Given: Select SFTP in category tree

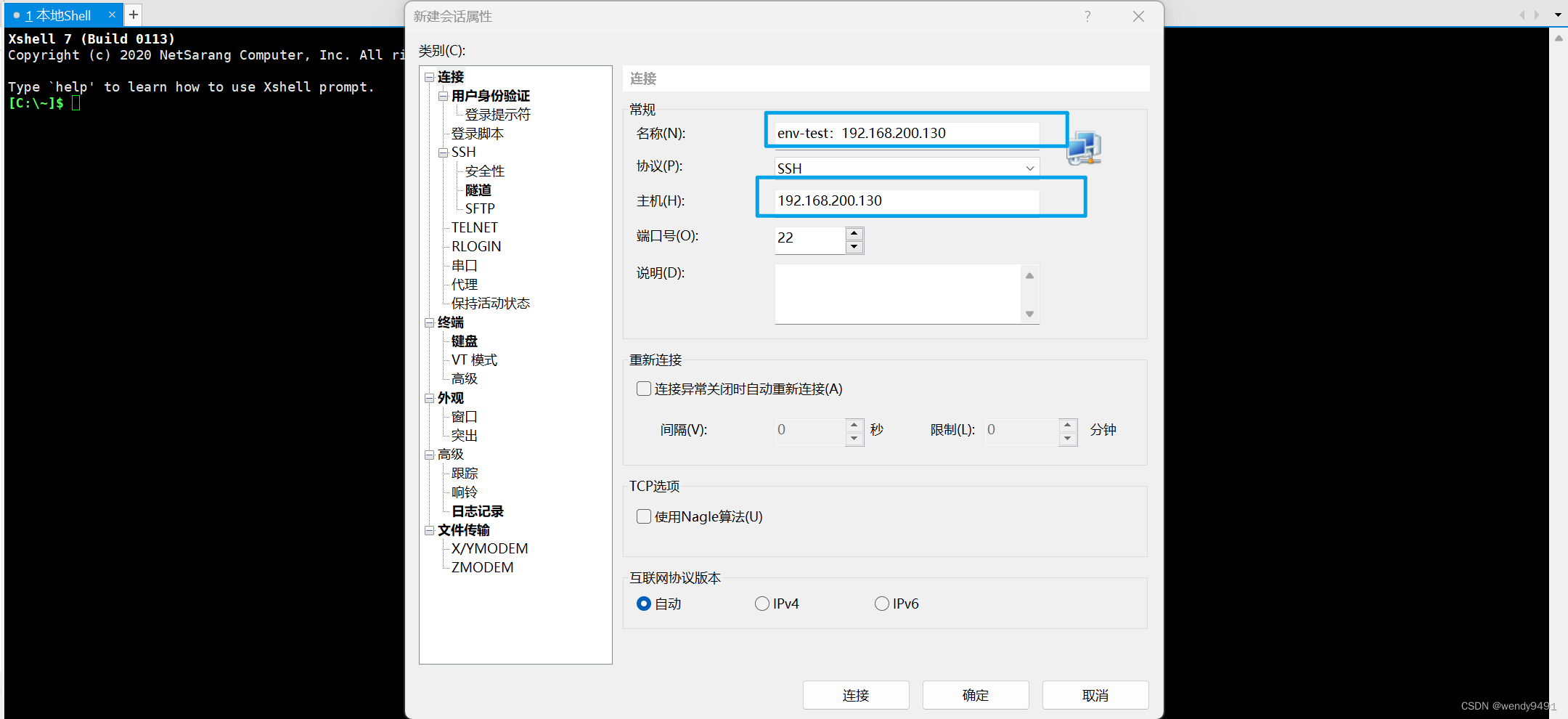Looking at the screenshot, I should [480, 209].
